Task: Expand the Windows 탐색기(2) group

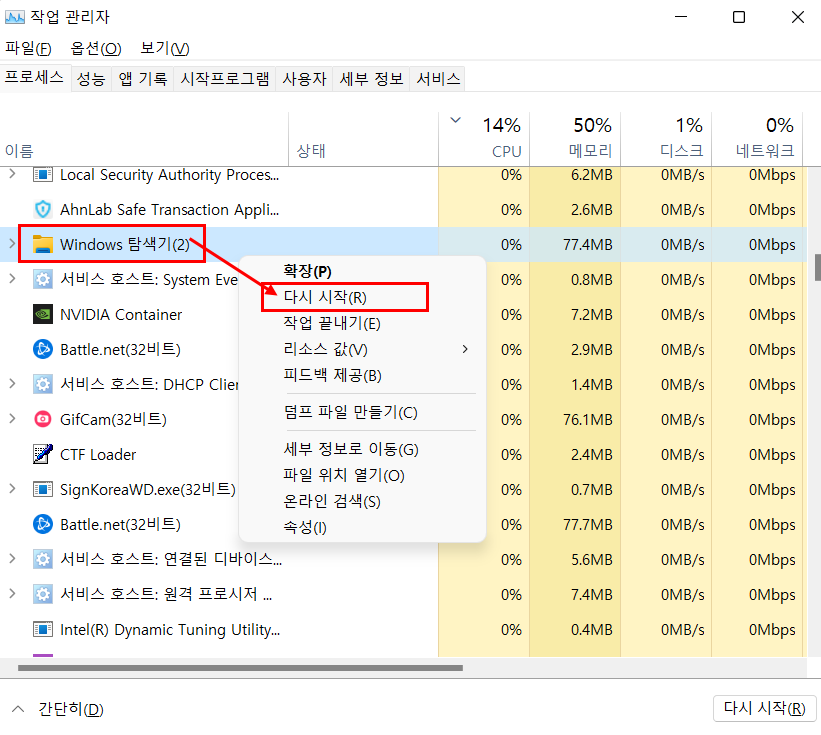Action: click(12, 243)
